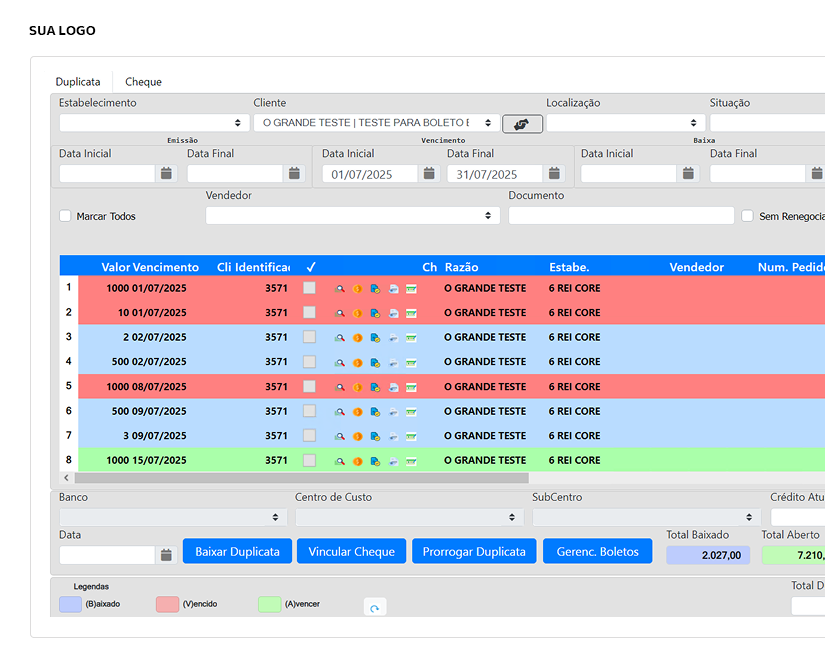Open the Estabelecimento dropdown

click(x=154, y=123)
